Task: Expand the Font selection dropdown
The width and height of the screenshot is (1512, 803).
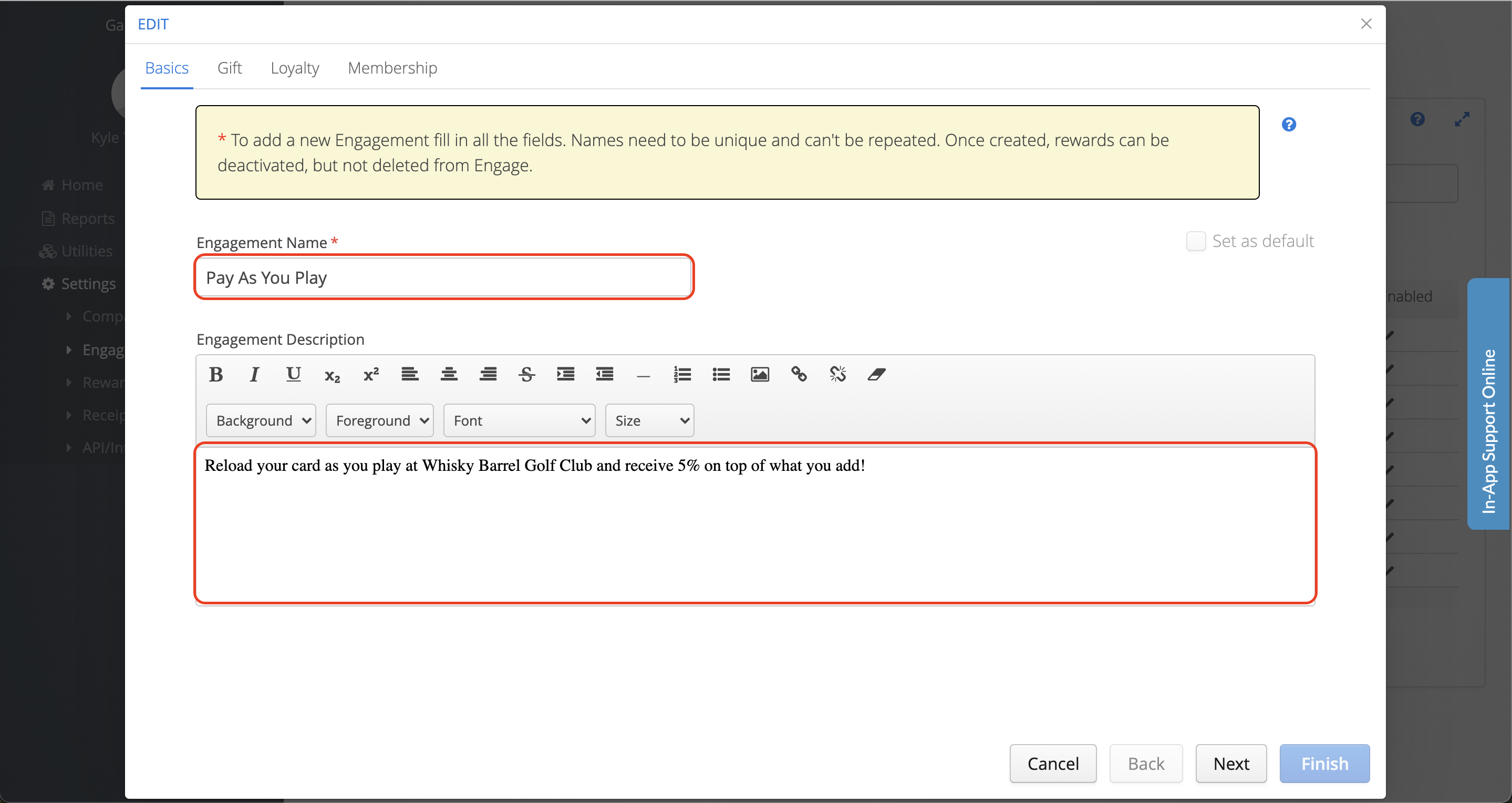Action: pos(520,420)
